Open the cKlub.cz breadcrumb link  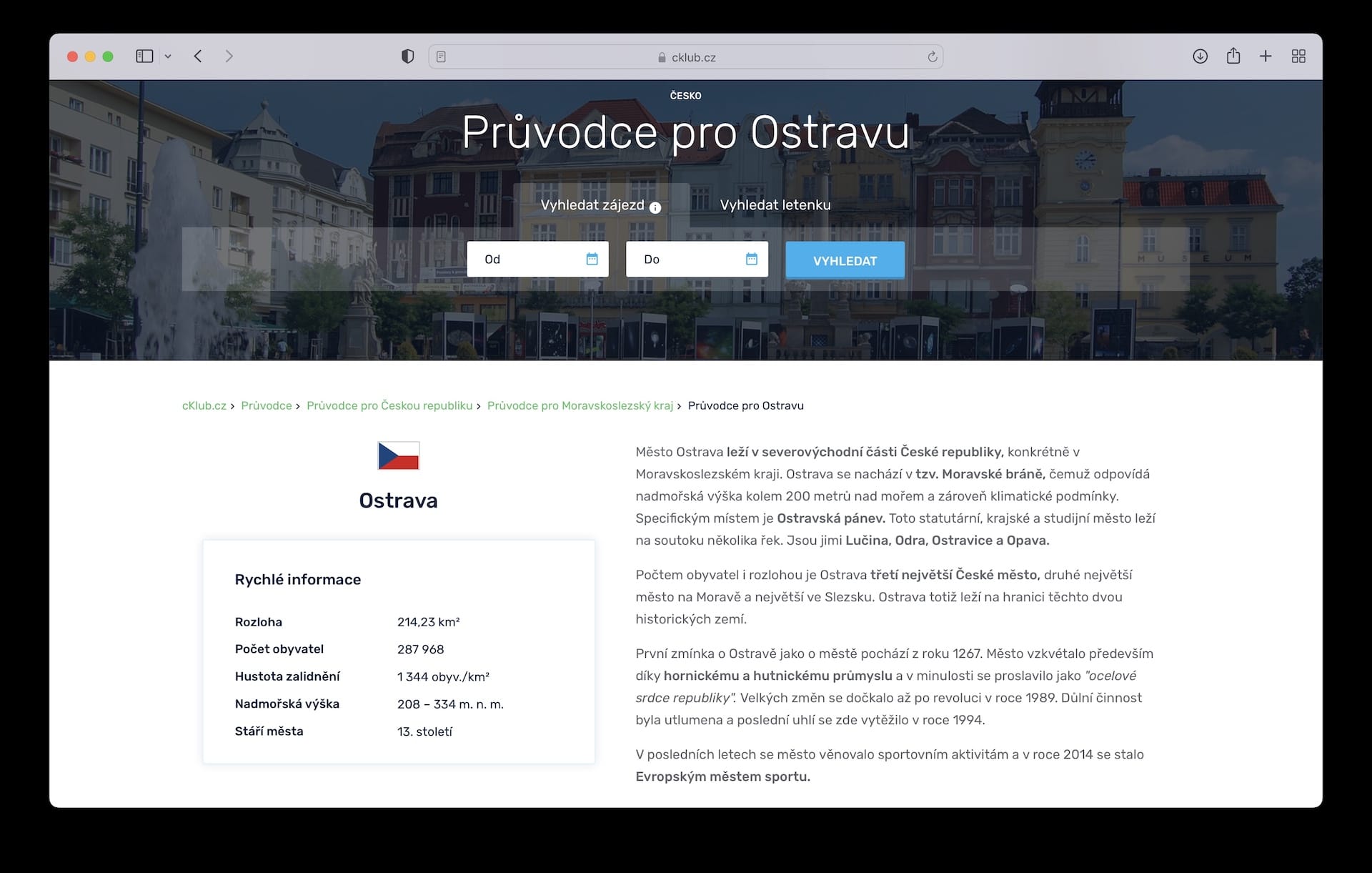pos(204,405)
